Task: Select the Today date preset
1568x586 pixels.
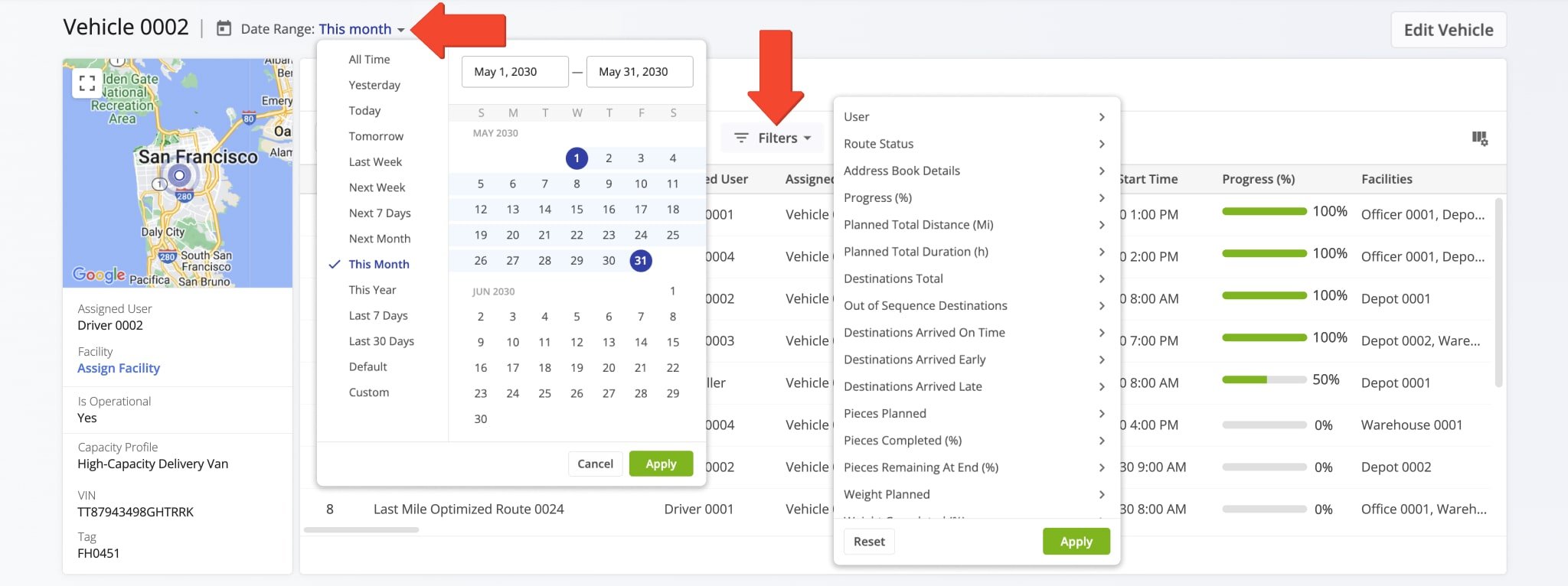Action: [364, 110]
